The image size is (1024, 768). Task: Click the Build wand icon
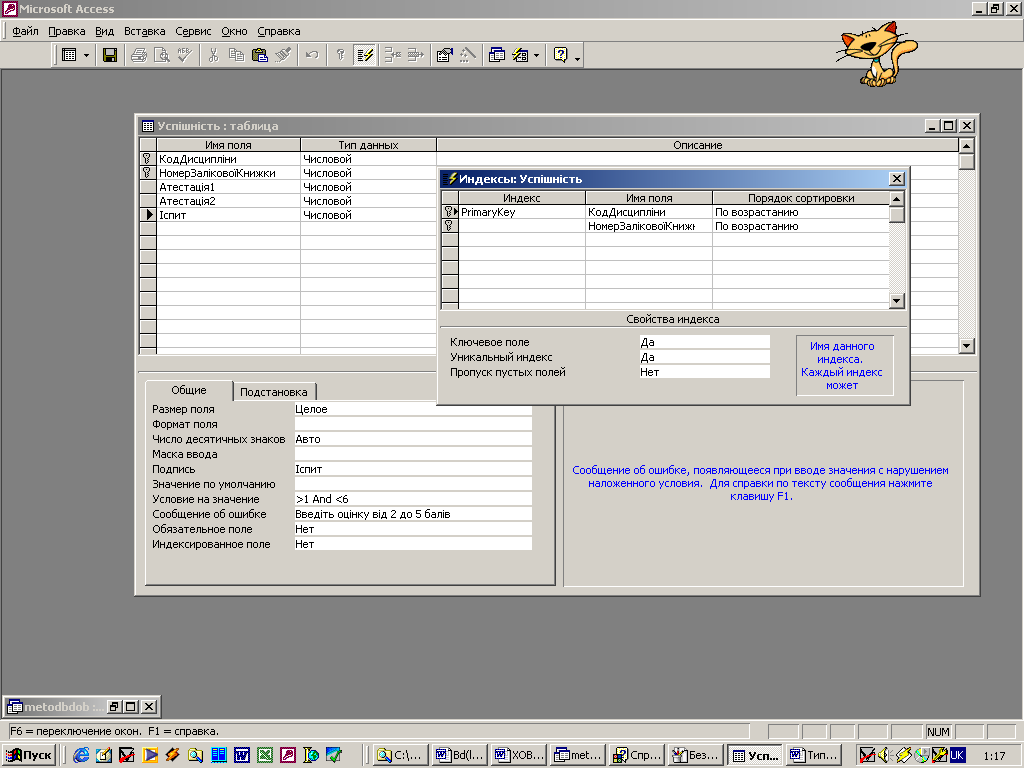[x=468, y=56]
